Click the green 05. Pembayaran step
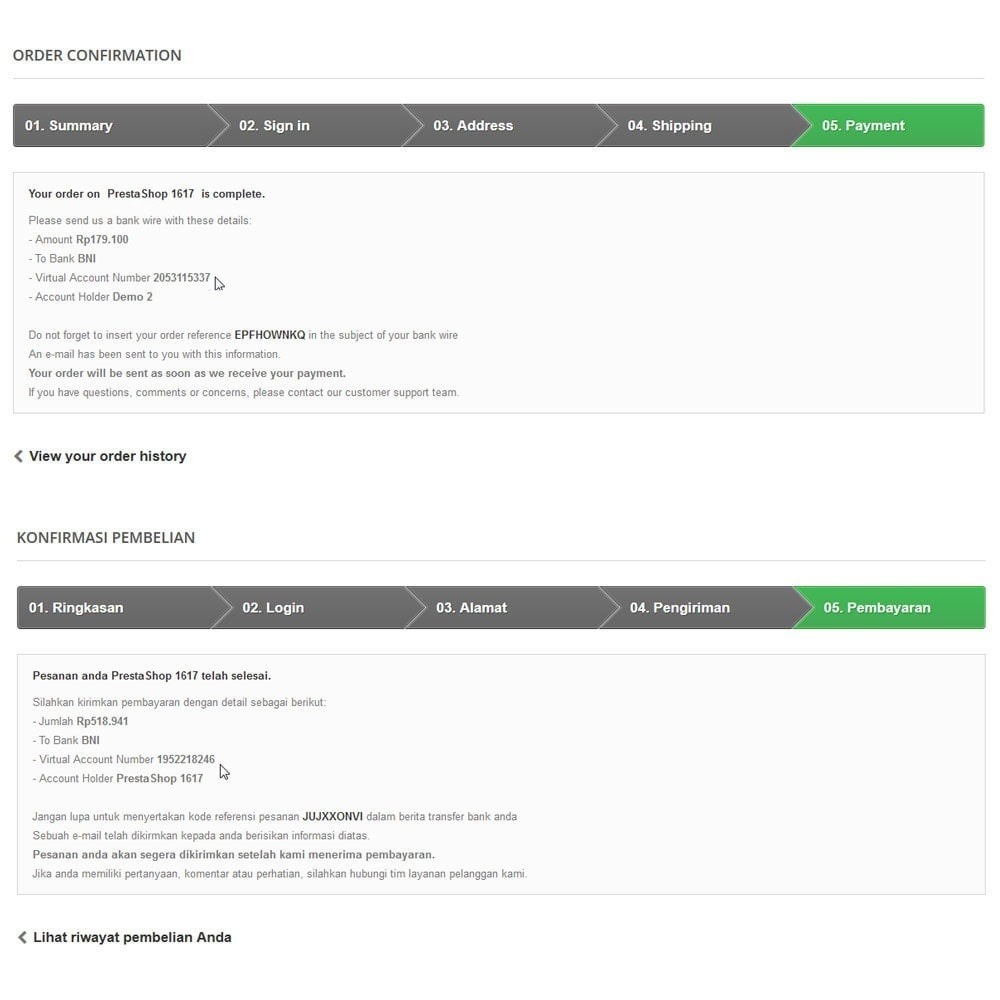 (x=890, y=608)
